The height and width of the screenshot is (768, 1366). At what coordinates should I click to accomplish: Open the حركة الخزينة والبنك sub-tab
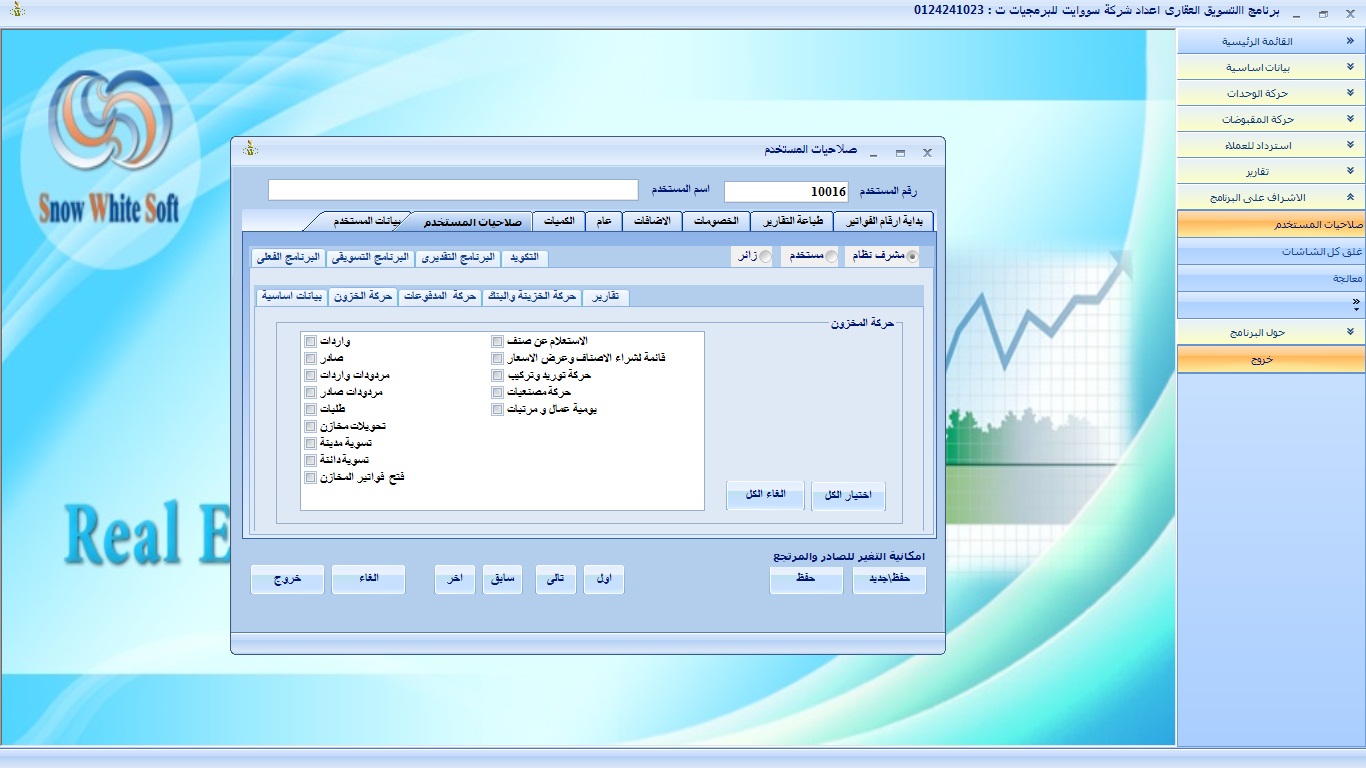coord(531,297)
